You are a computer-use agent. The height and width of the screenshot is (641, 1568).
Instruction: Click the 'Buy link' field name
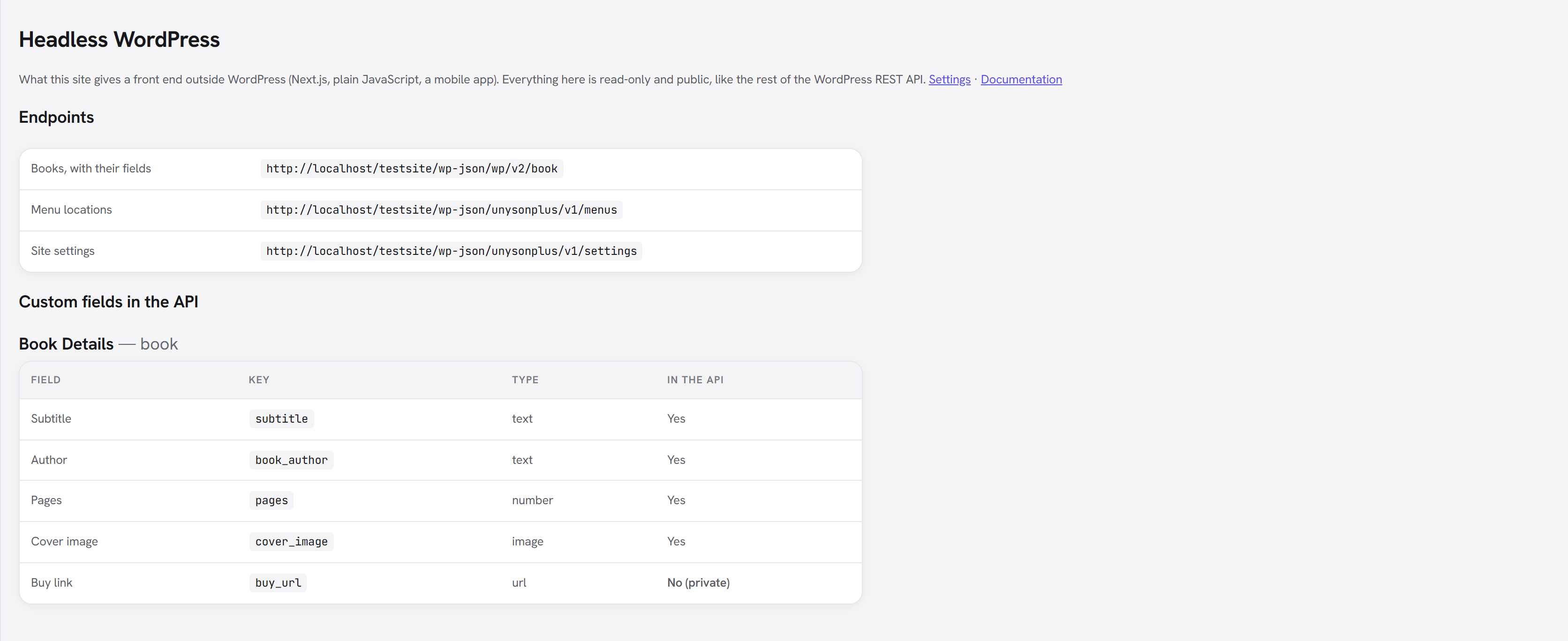(x=51, y=583)
